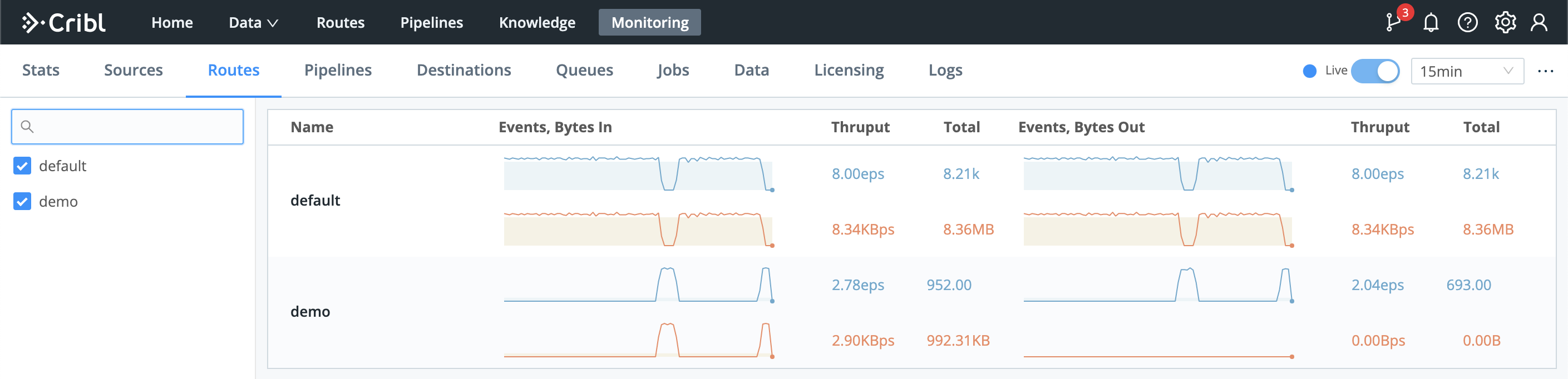This screenshot has height=379, width=1568.
Task: Click the 693.00 total value
Action: (x=1469, y=285)
